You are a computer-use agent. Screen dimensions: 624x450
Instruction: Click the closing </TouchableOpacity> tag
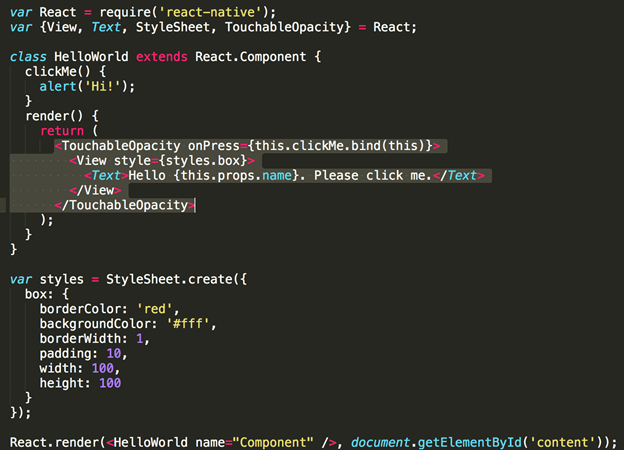125,205
